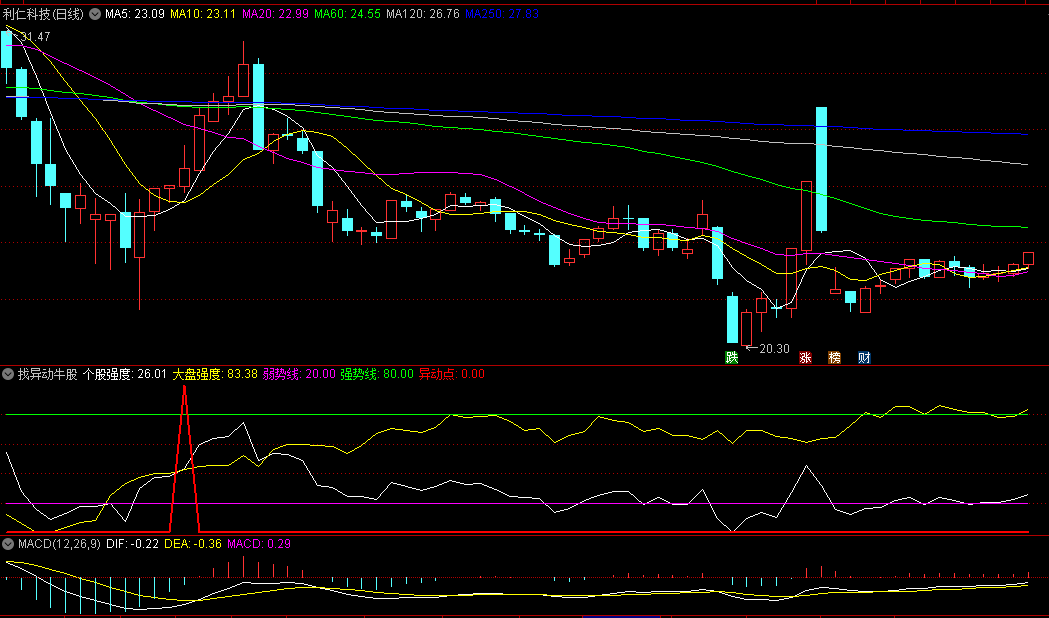Click the DIF: -0.22 value

[x=132, y=544]
